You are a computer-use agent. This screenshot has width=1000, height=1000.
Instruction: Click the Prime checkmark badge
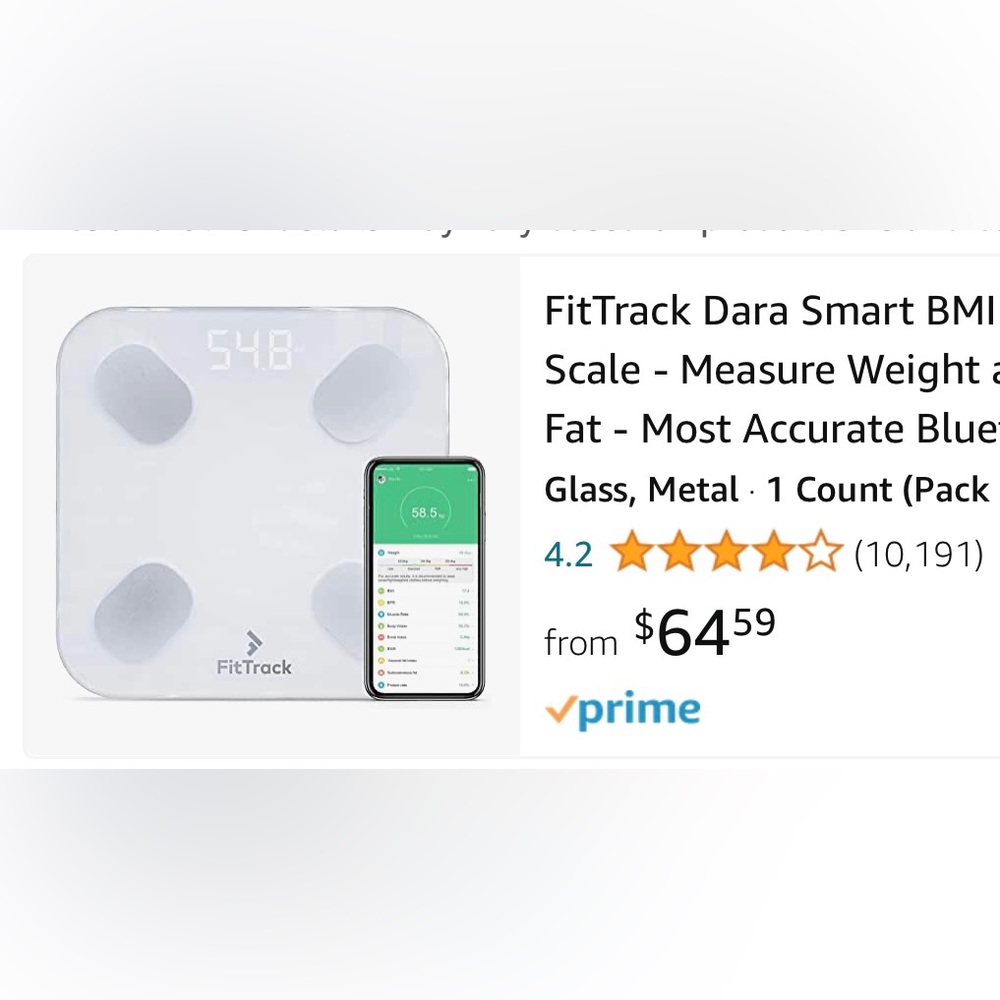(560, 710)
